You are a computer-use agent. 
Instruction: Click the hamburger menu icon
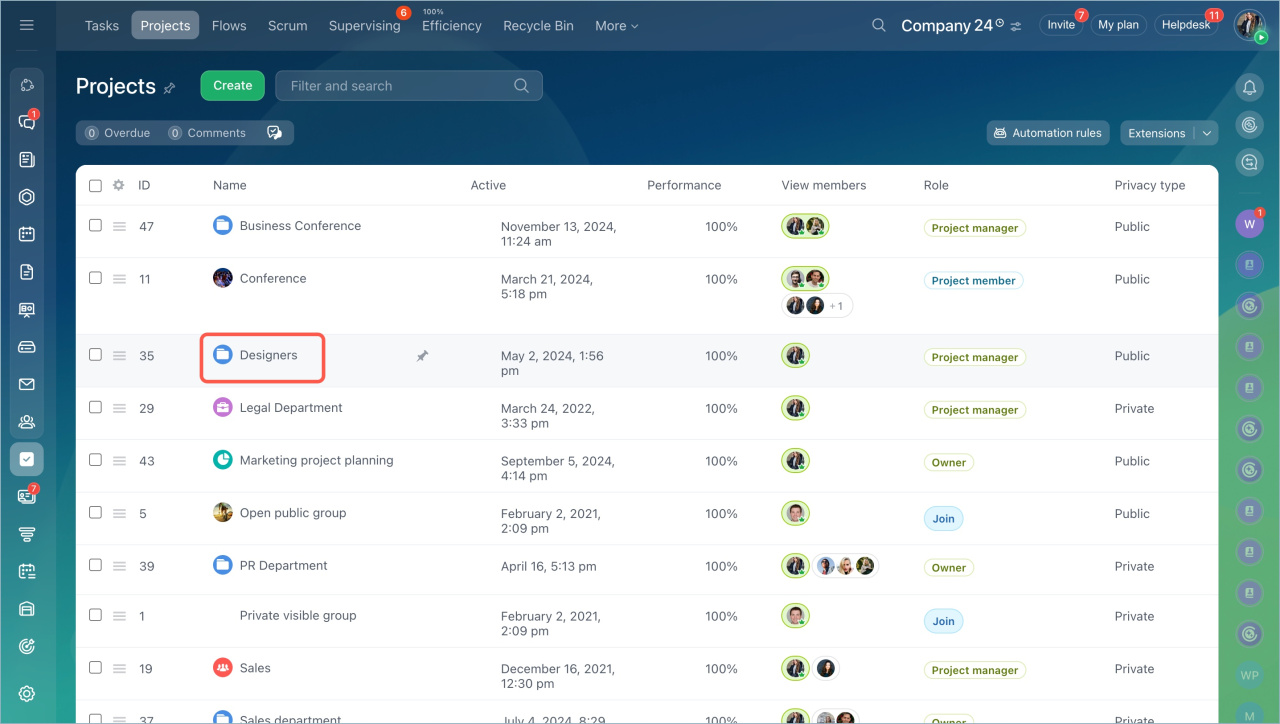tap(27, 25)
